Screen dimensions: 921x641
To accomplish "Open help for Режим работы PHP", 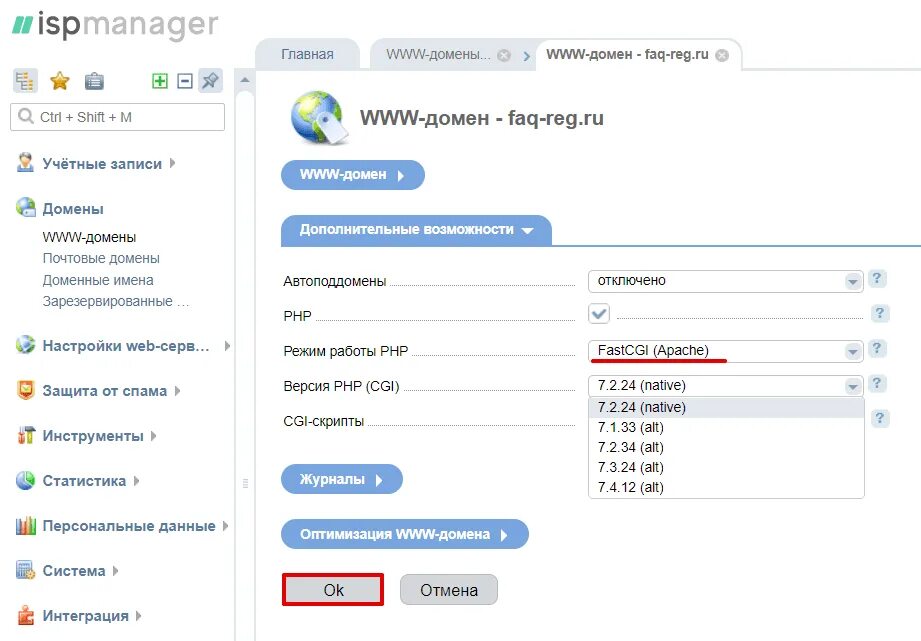I will 877,348.
